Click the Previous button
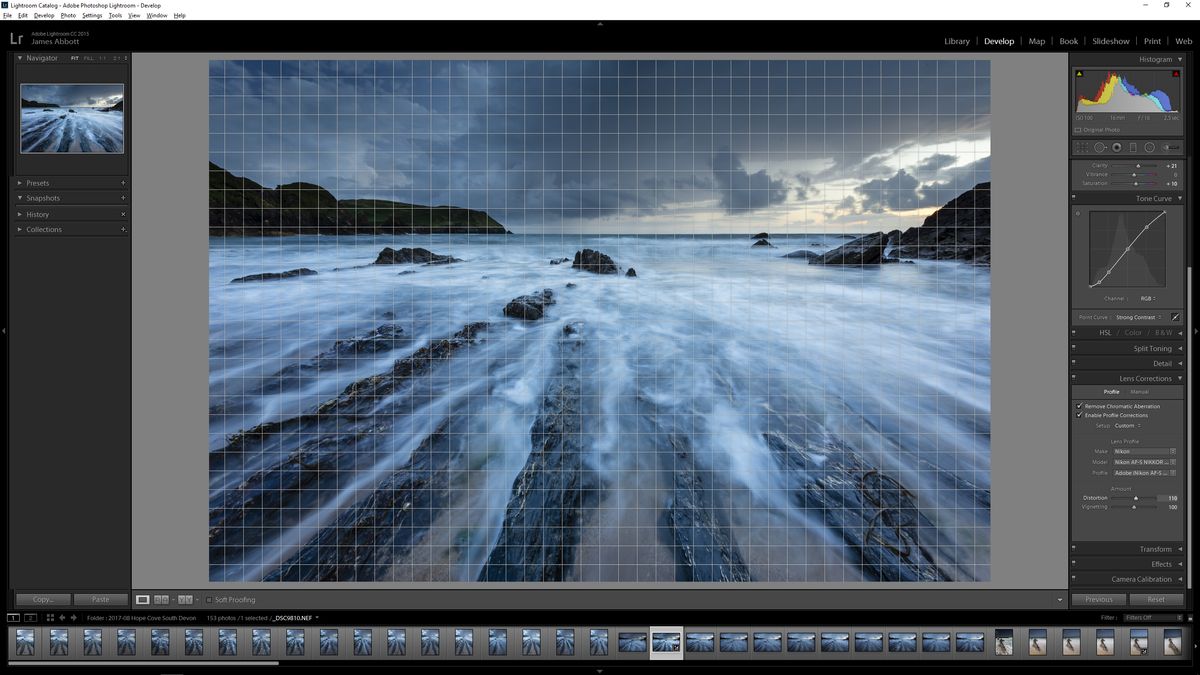Screen dimensions: 1200x675 tap(1099, 599)
